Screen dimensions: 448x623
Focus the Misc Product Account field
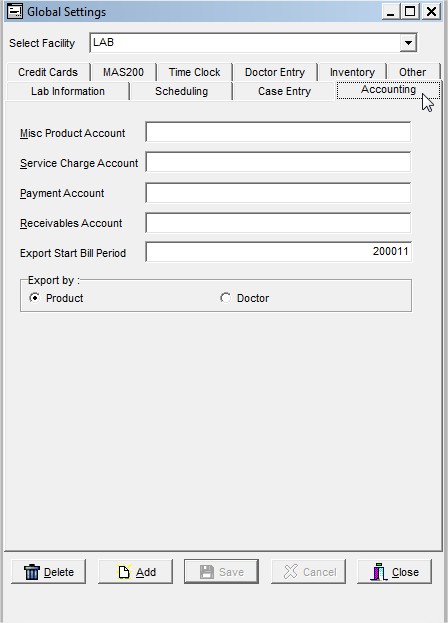coord(278,132)
